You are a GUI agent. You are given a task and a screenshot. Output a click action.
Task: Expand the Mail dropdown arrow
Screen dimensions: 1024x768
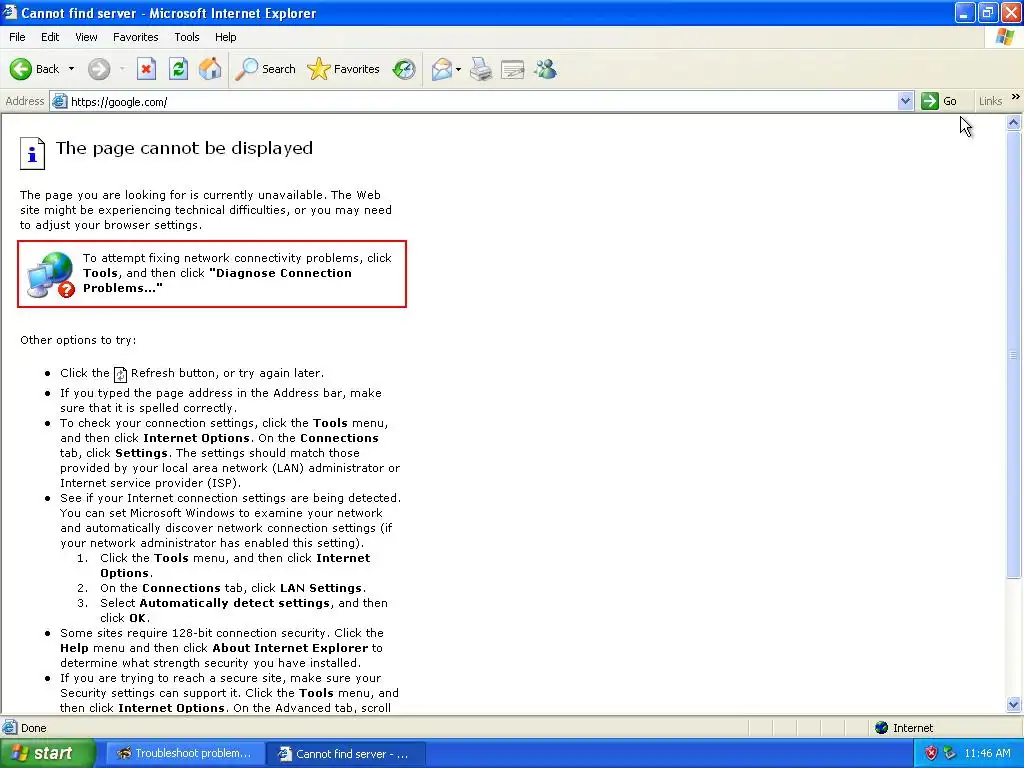click(458, 69)
